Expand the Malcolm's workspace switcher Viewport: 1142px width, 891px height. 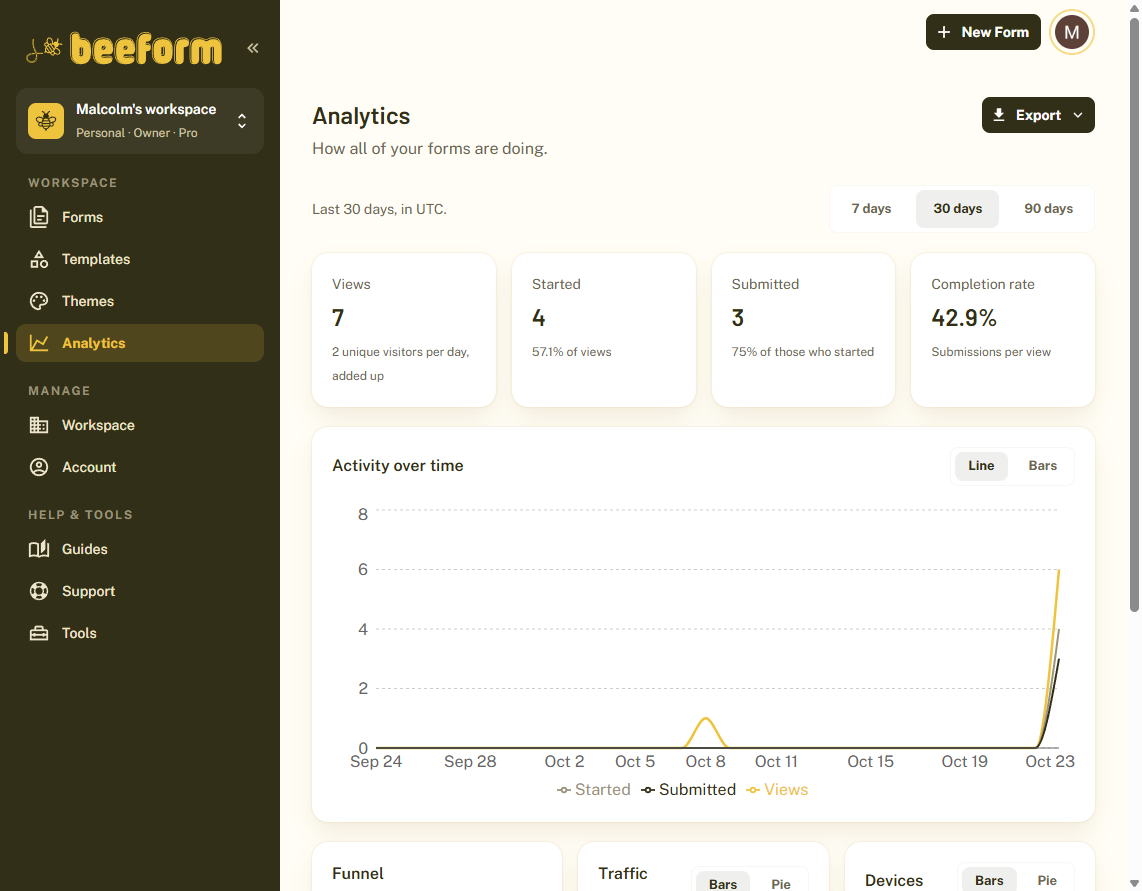140,121
